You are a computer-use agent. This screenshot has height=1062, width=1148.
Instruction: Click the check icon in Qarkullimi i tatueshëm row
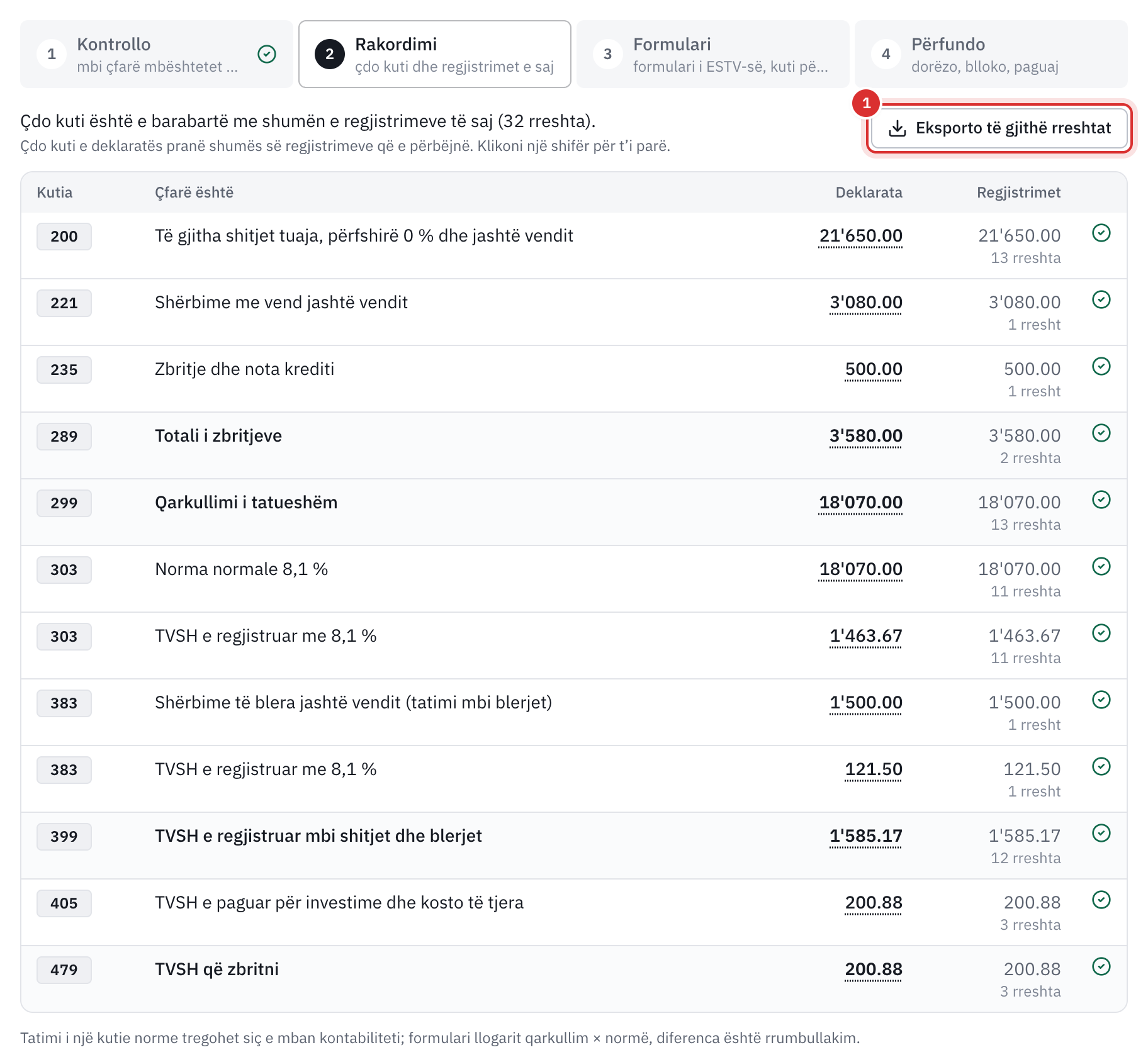[1101, 500]
